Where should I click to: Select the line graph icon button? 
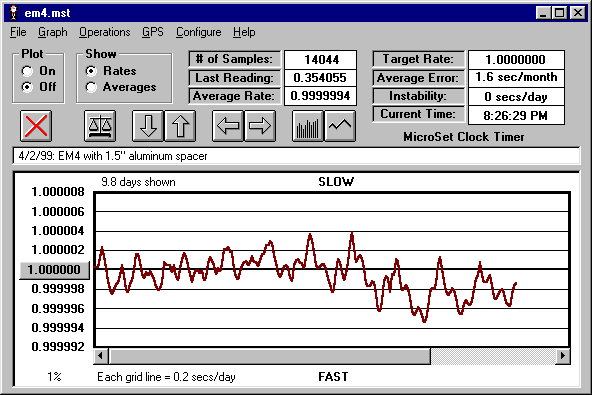point(340,126)
